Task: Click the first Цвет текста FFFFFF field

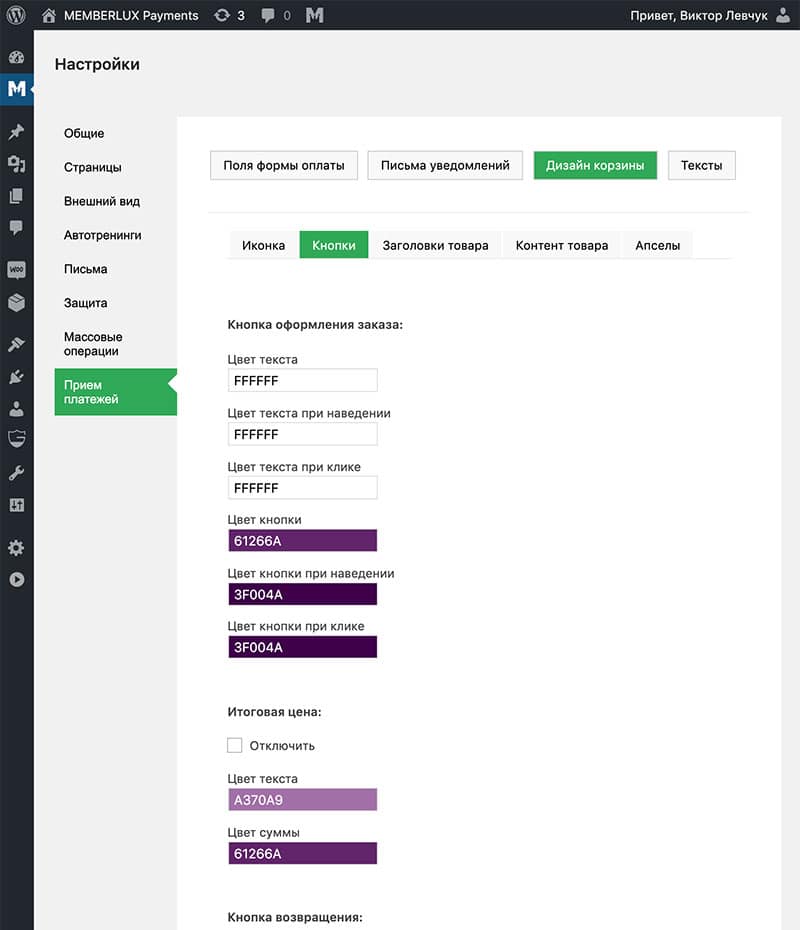Action: pyautogui.click(x=302, y=381)
